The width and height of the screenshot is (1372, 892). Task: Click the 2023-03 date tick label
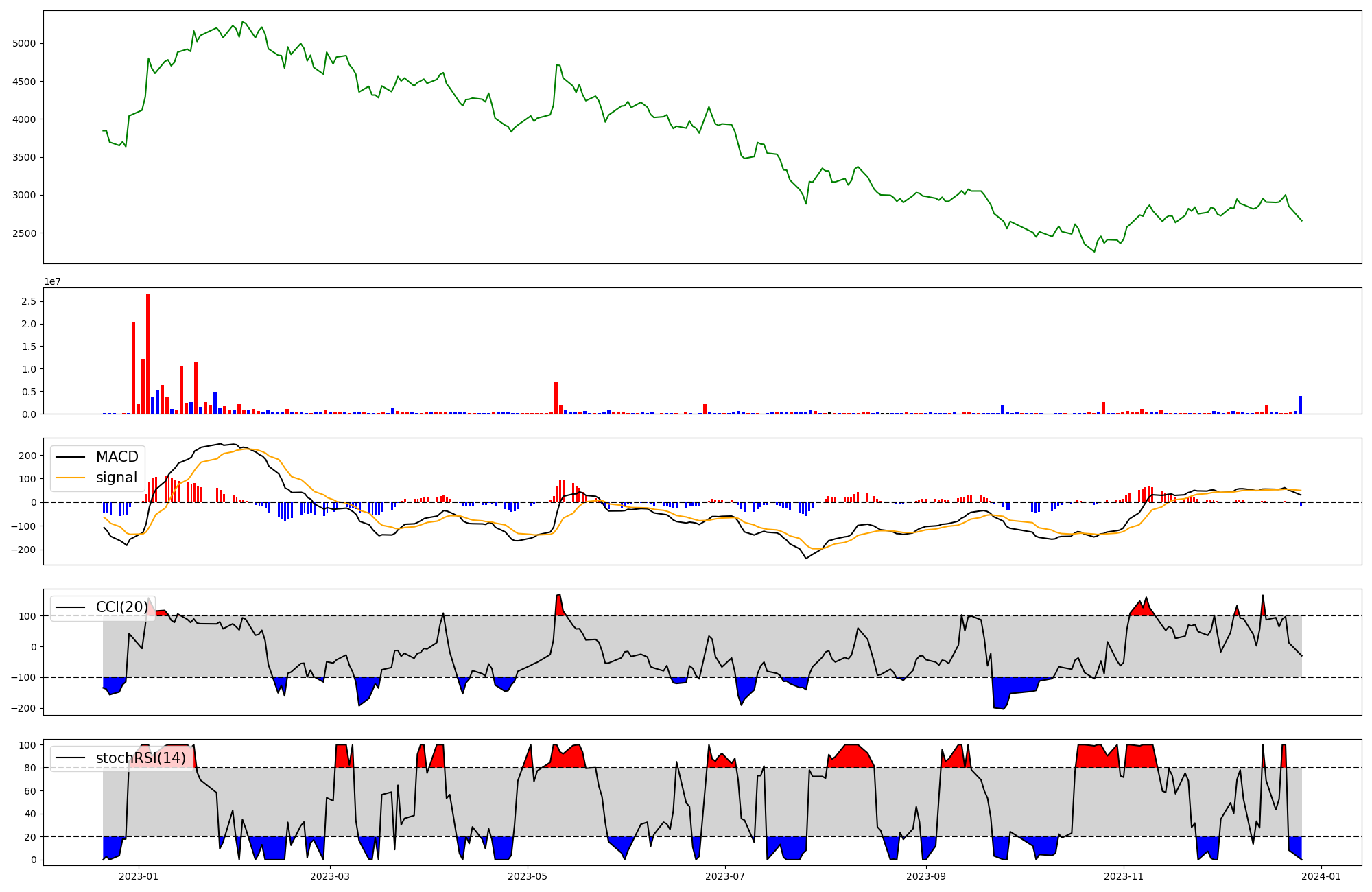coord(330,876)
